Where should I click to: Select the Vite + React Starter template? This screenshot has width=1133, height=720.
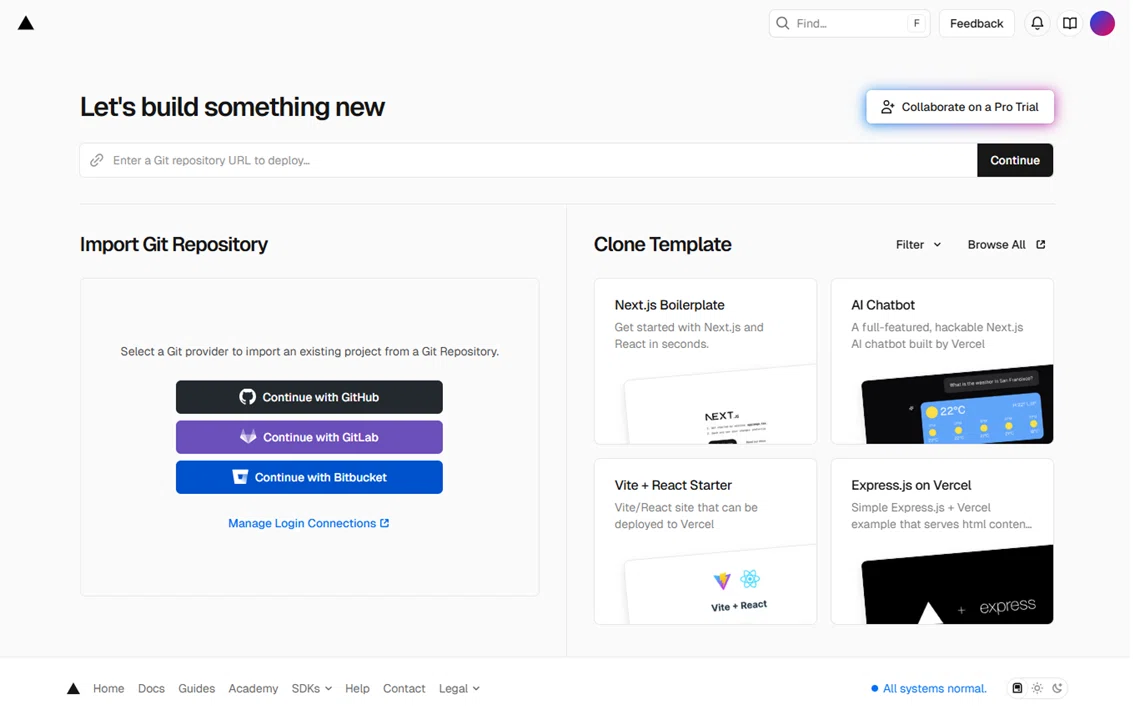[705, 541]
